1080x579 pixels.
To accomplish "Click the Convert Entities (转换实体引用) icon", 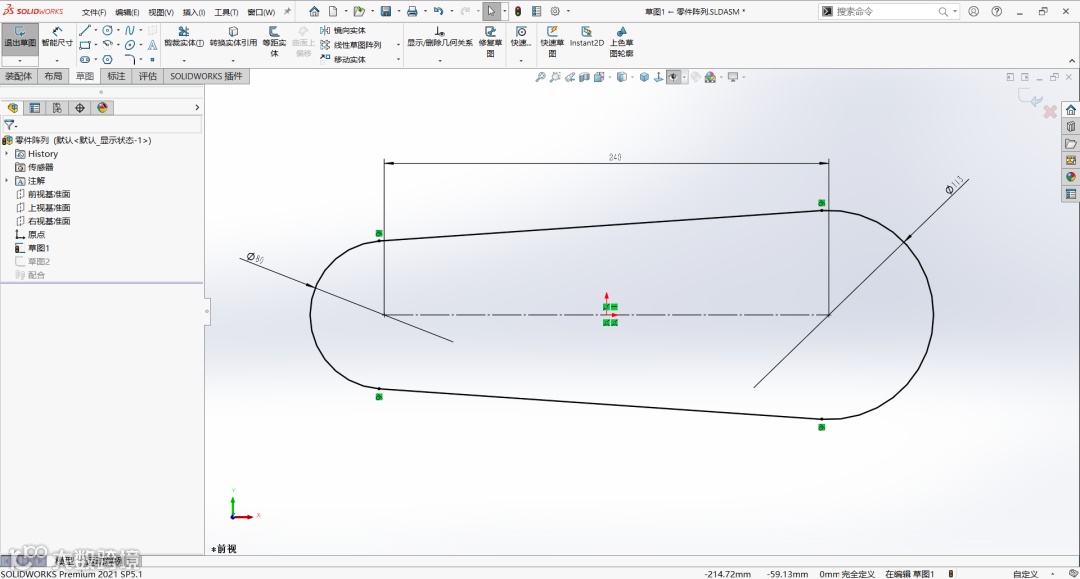I will [x=233, y=37].
